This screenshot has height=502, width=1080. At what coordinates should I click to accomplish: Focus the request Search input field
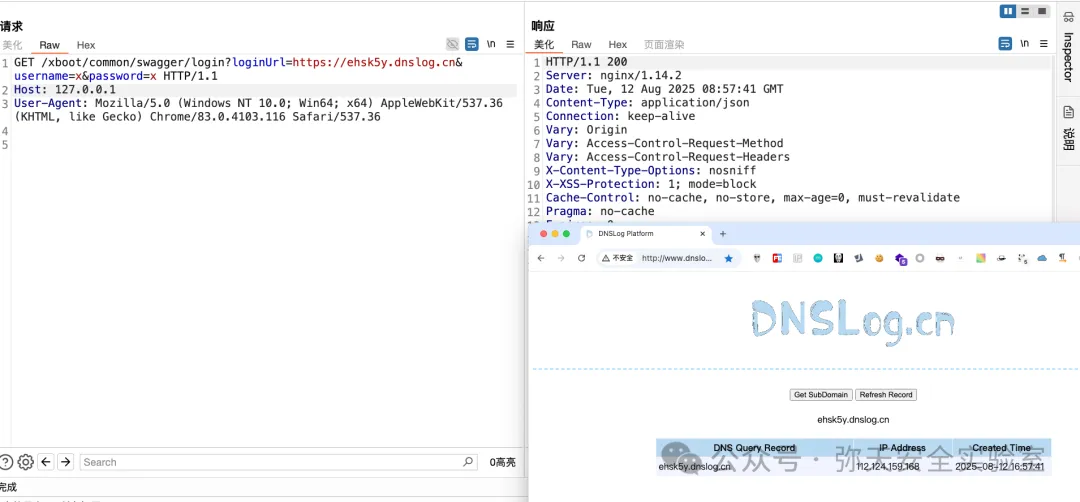coord(270,462)
